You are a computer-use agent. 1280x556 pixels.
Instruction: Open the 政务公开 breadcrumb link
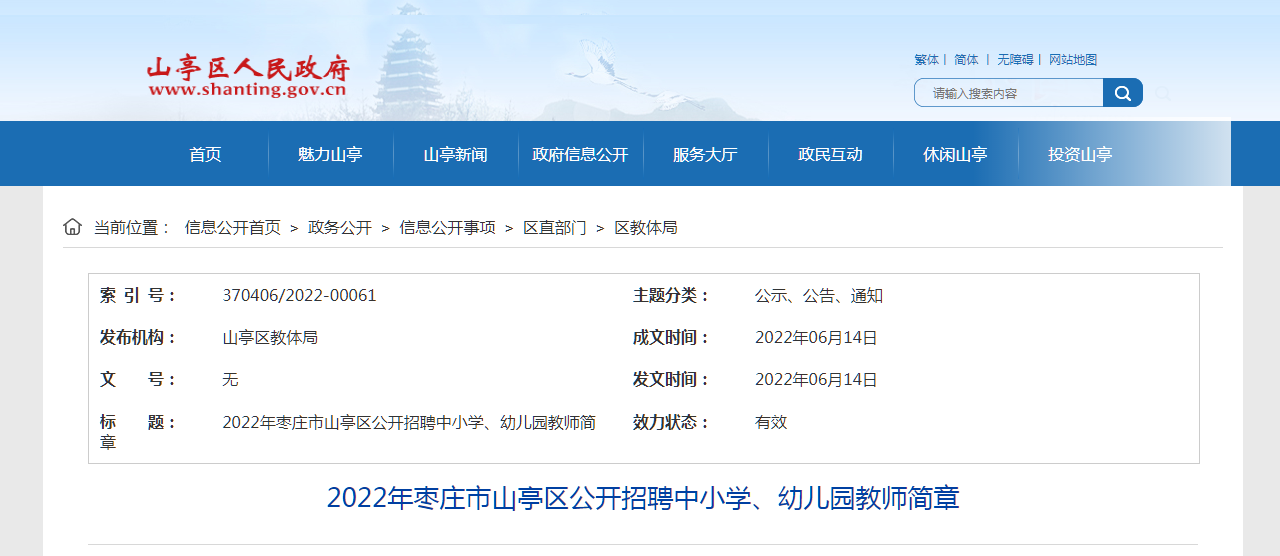(340, 228)
